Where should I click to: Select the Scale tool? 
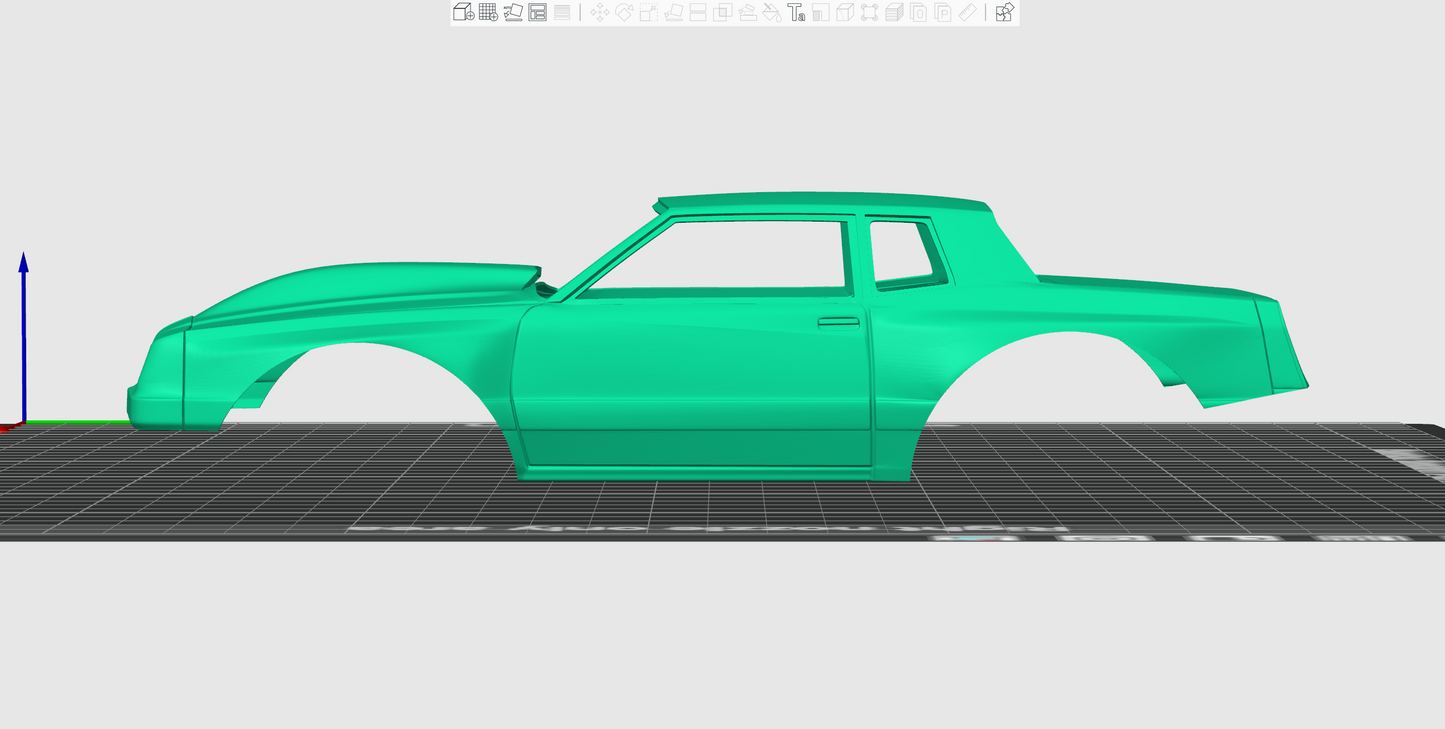(648, 12)
